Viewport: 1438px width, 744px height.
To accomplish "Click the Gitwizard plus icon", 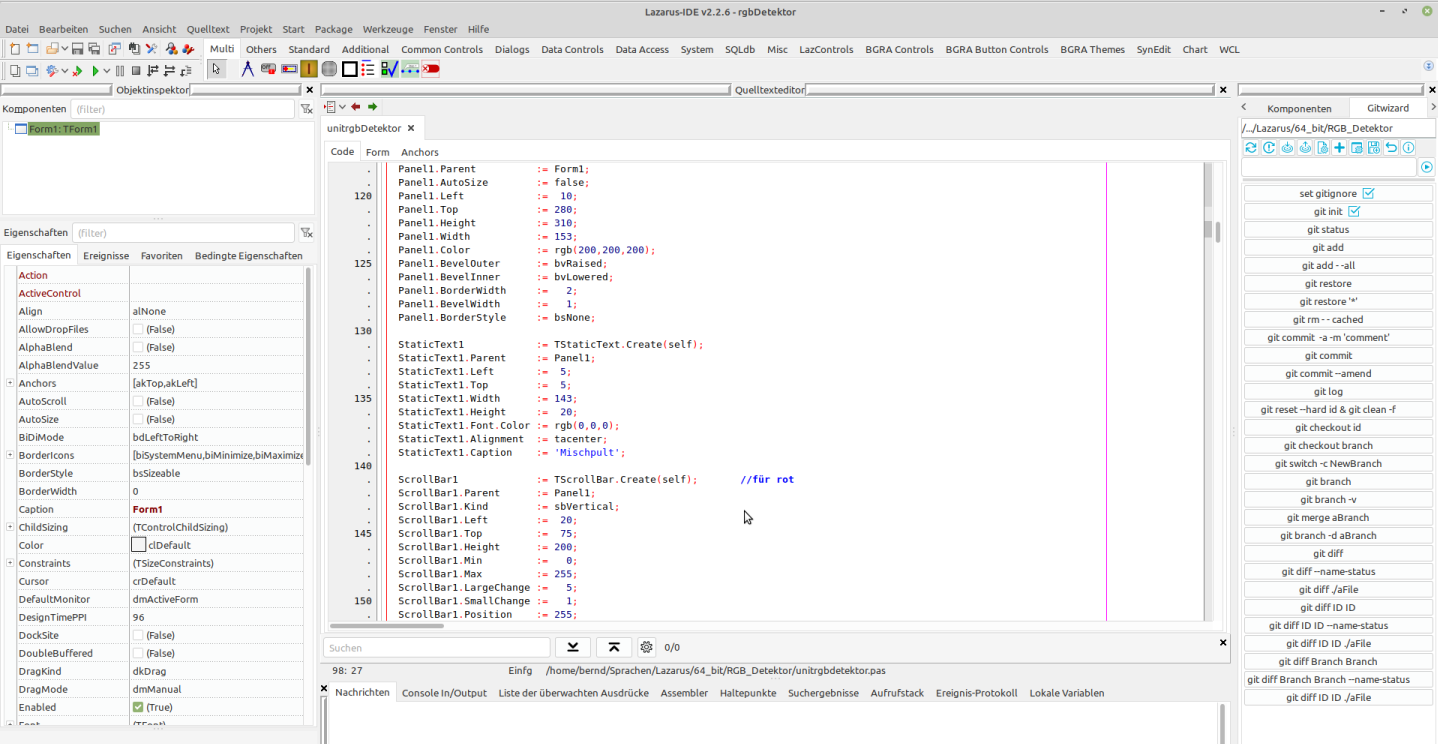I will 1339,147.
